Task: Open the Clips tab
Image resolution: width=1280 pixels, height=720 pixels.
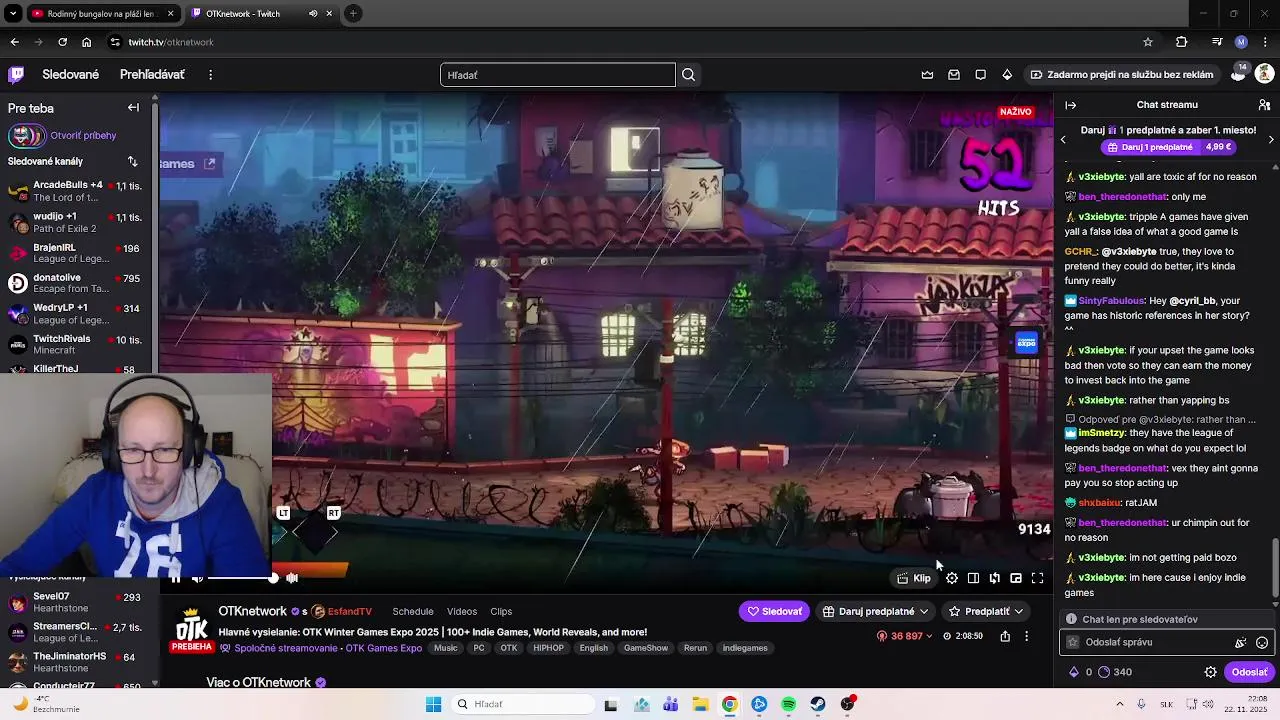Action: (501, 611)
